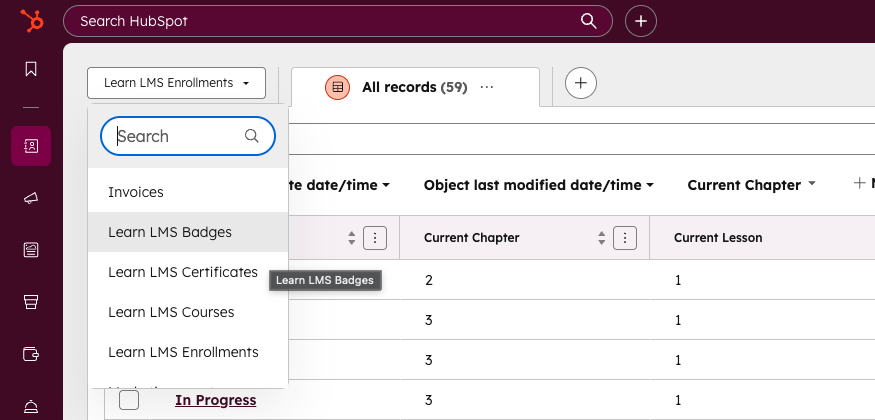Image resolution: width=875 pixels, height=420 pixels.
Task: Tick the checkbox on the In Progress row
Action: [129, 400]
